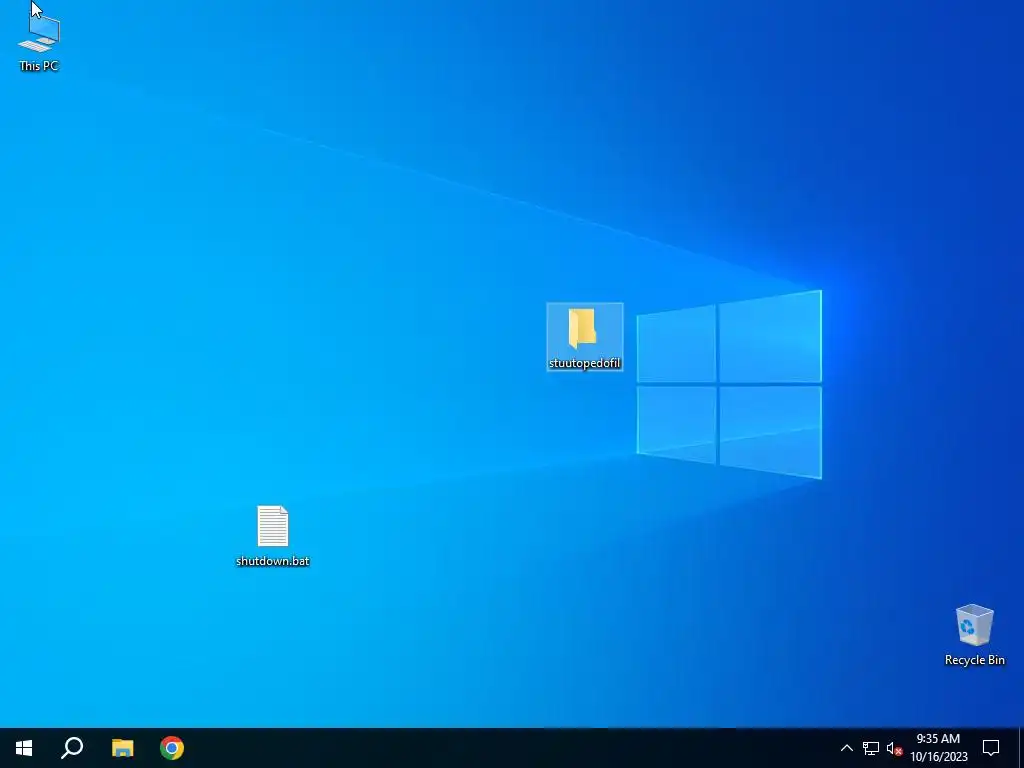Select the This PC desktop icon
The height and width of the screenshot is (768, 1024).
coord(39,42)
